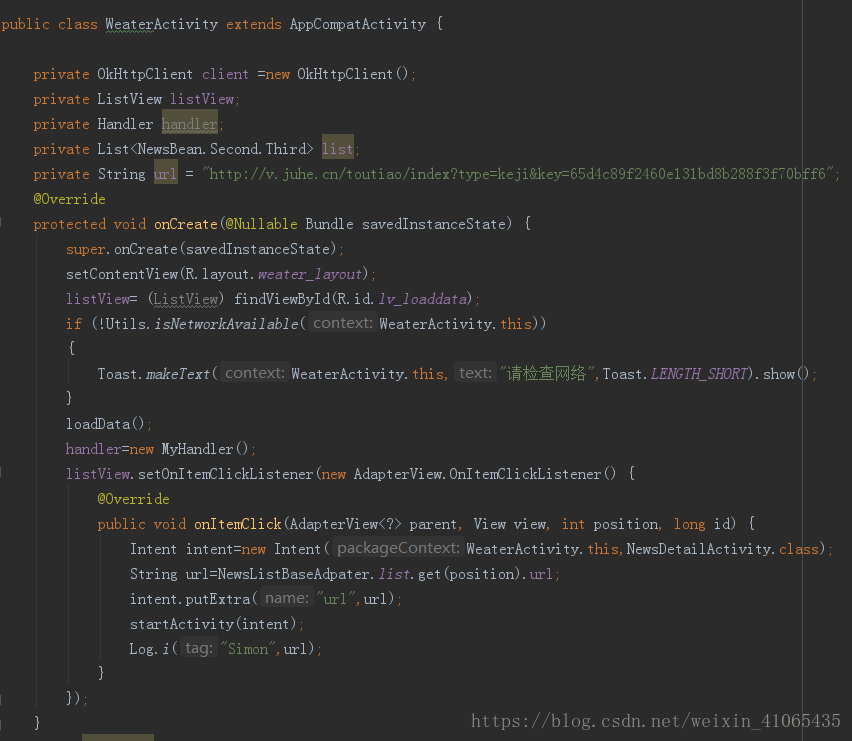Click the highlighted url field in the private String declaration
Image resolution: width=852 pixels, height=741 pixels.
pyautogui.click(x=165, y=174)
